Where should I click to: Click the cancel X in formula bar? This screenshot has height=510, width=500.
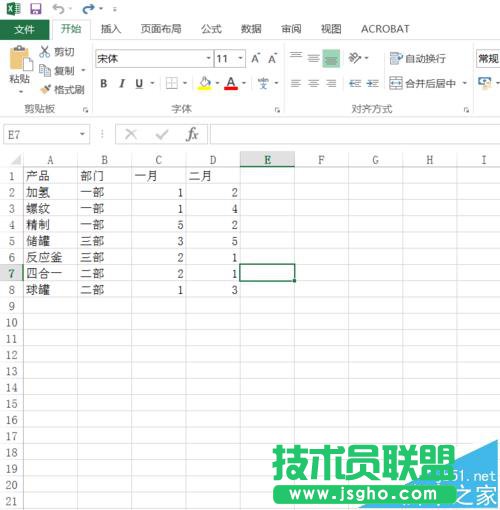click(131, 134)
